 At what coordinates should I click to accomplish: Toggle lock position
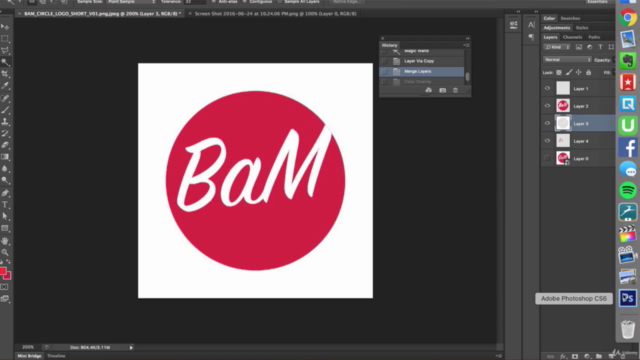579,73
